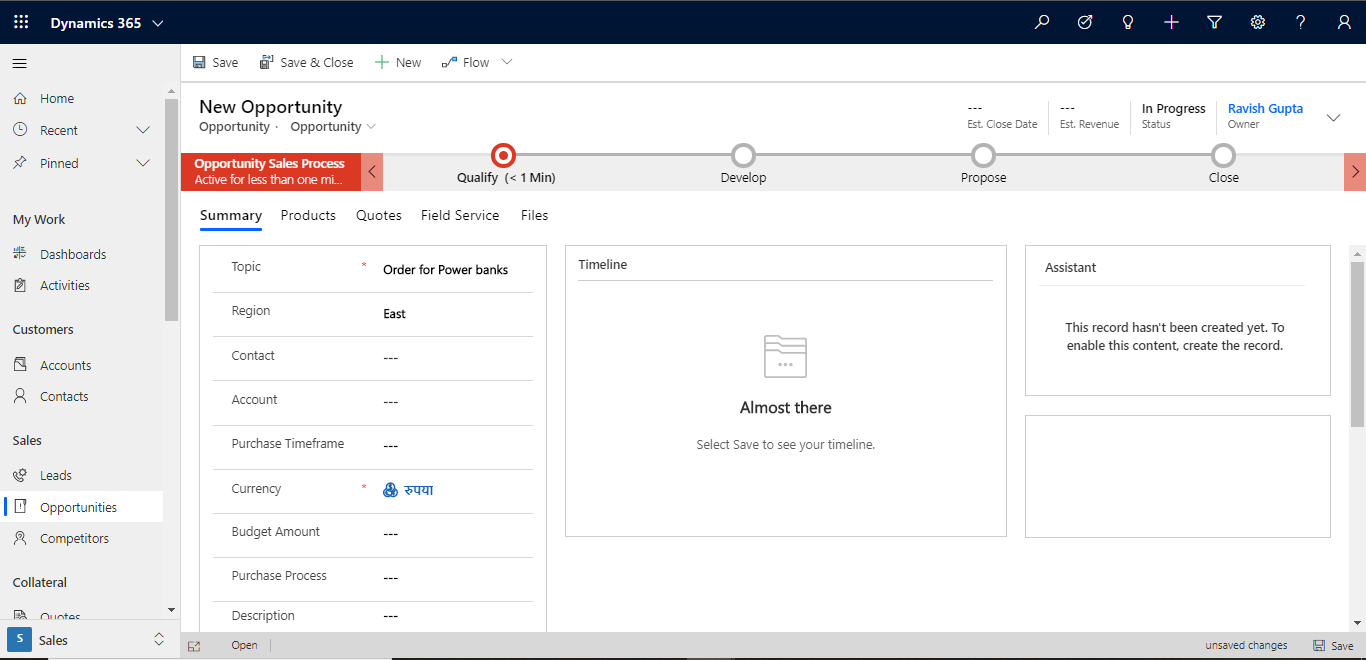1366x660 pixels.
Task: Switch to the Files tab
Action: [535, 215]
